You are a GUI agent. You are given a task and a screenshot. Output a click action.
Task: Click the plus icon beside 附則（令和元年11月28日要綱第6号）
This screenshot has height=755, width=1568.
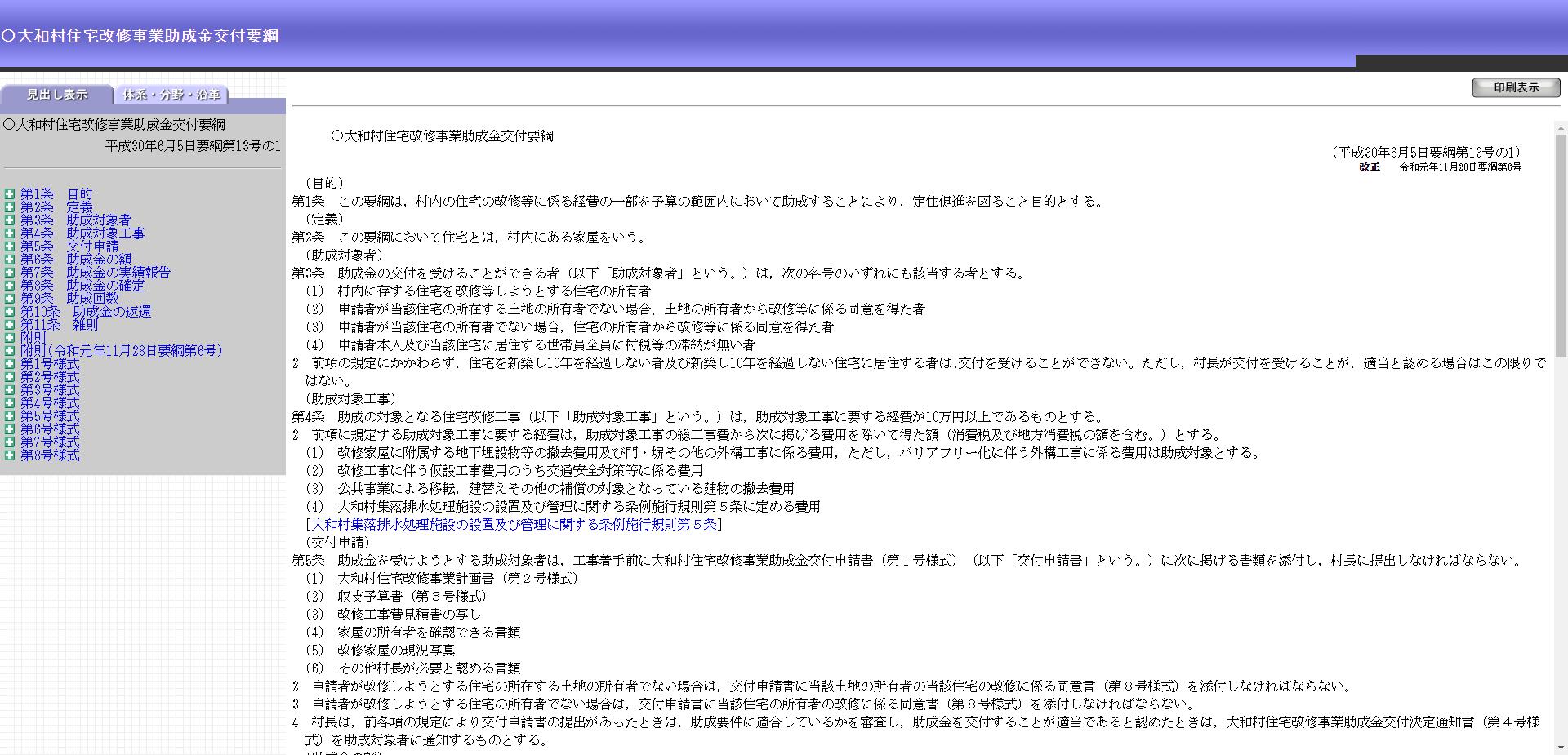tap(8, 350)
